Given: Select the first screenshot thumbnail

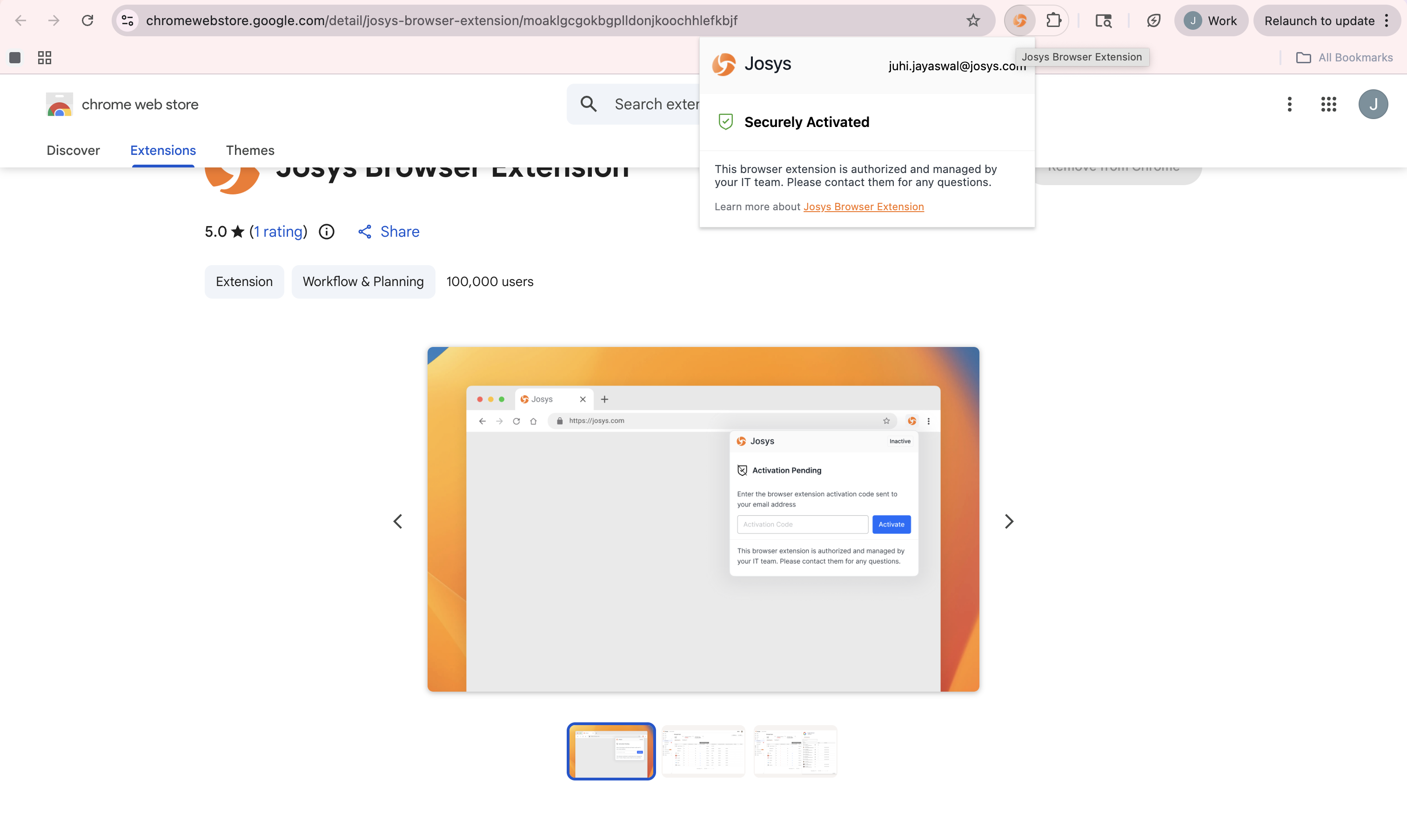Looking at the screenshot, I should coord(611,751).
